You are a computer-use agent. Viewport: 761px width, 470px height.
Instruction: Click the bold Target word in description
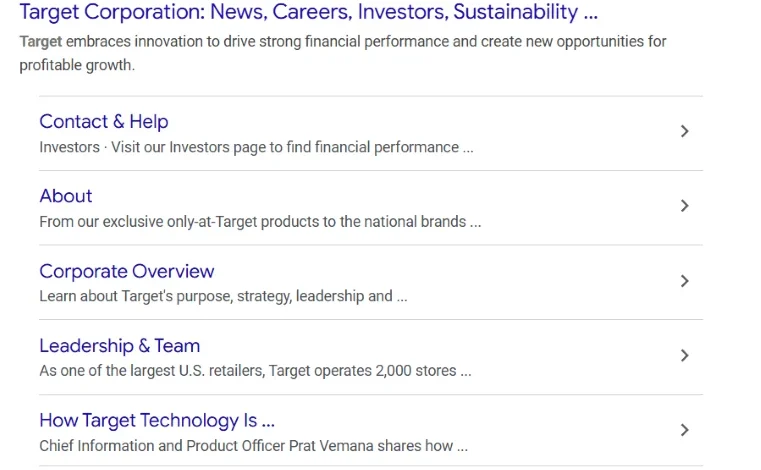(x=40, y=42)
